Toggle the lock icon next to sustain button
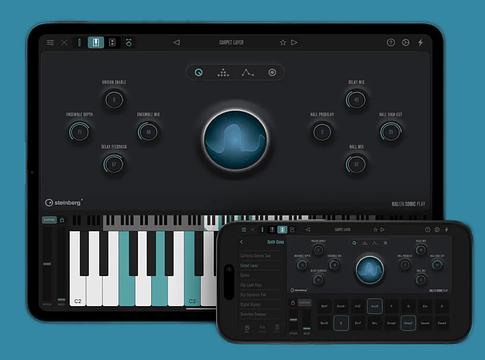Viewport: 485px width, 360px height. (x=62, y=220)
